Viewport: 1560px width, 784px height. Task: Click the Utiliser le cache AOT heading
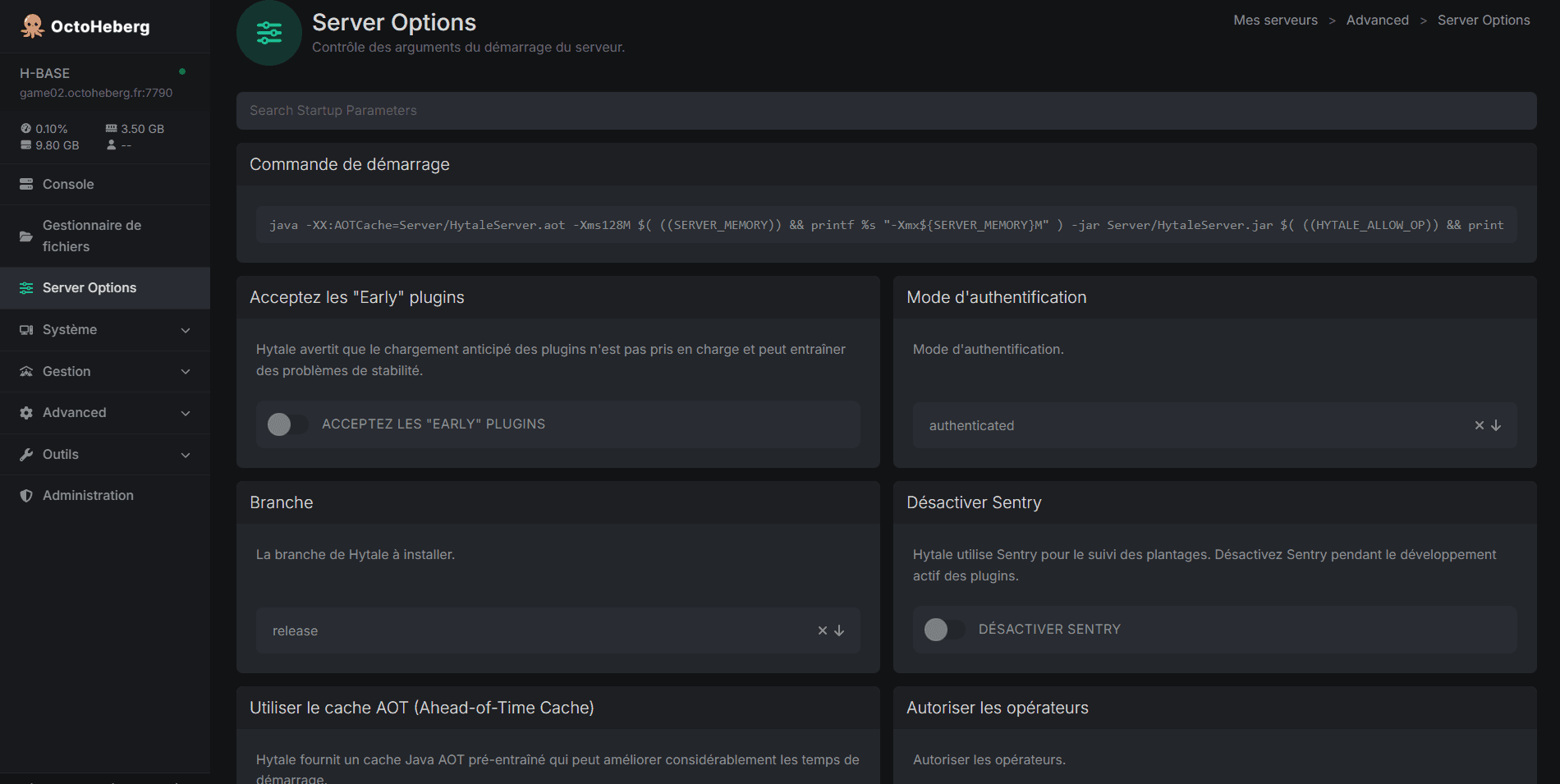pyautogui.click(x=422, y=708)
